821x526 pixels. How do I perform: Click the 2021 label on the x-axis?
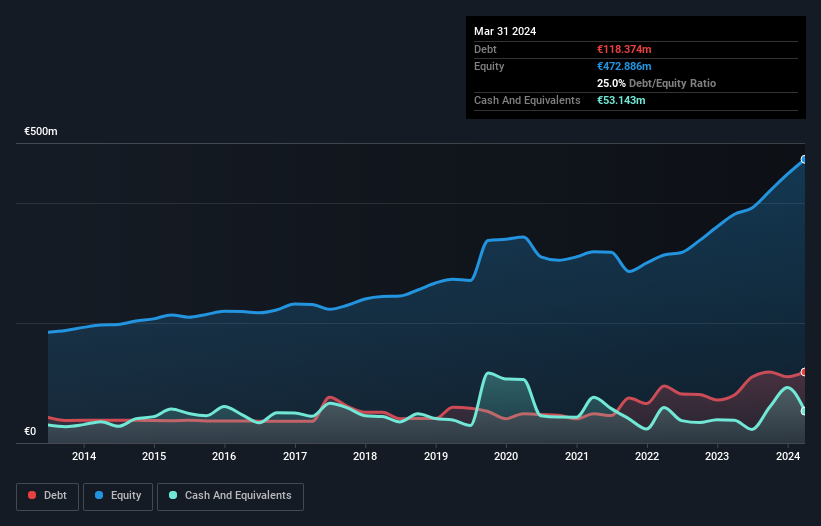(x=577, y=457)
